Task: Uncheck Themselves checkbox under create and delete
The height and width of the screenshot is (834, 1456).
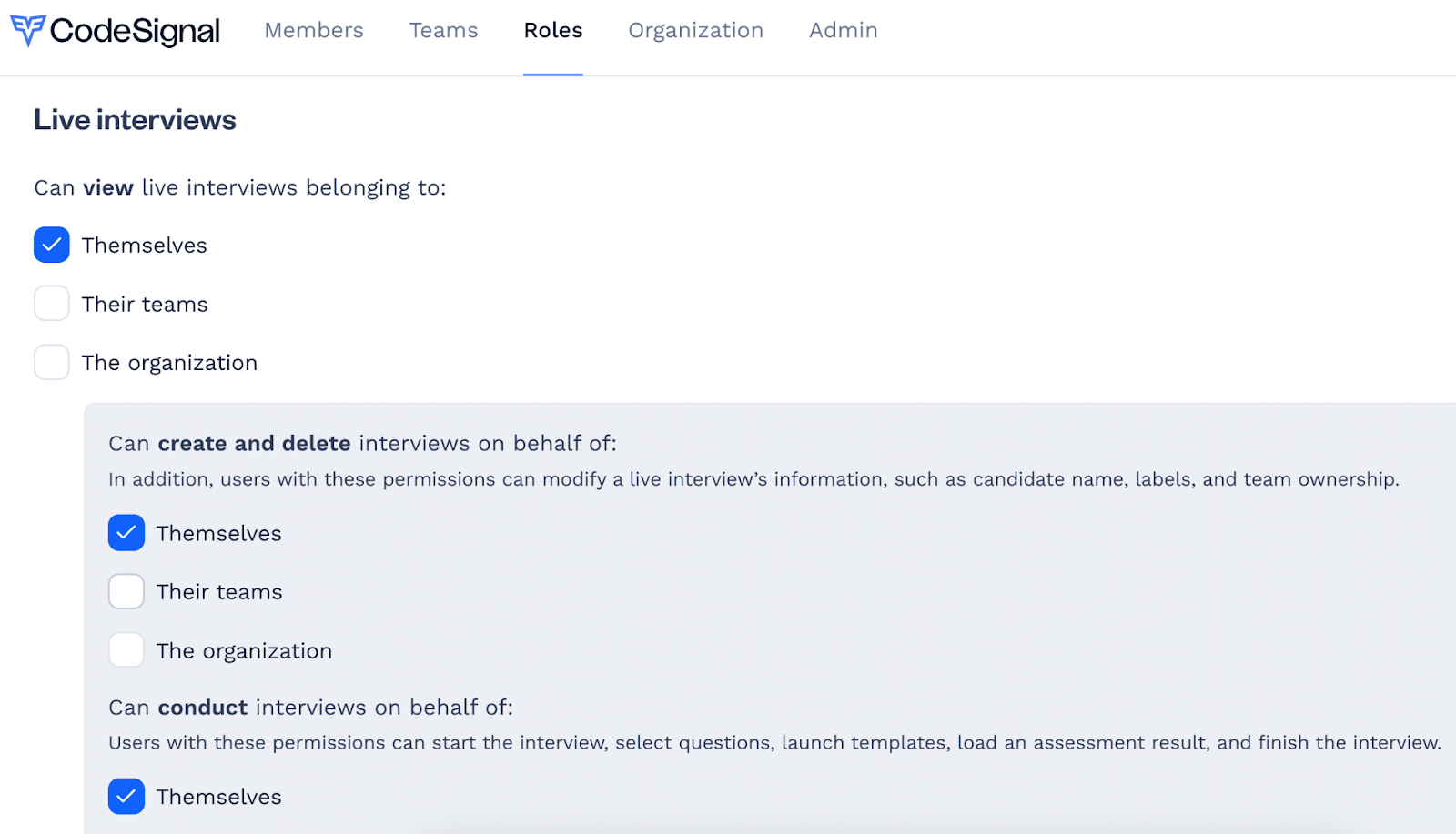Action: [126, 533]
